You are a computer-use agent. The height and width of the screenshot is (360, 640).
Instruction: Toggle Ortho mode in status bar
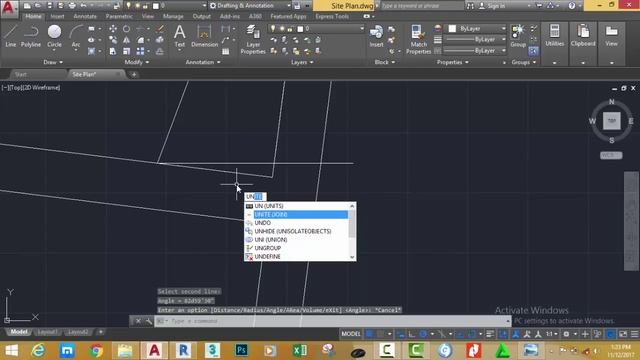pos(411,334)
